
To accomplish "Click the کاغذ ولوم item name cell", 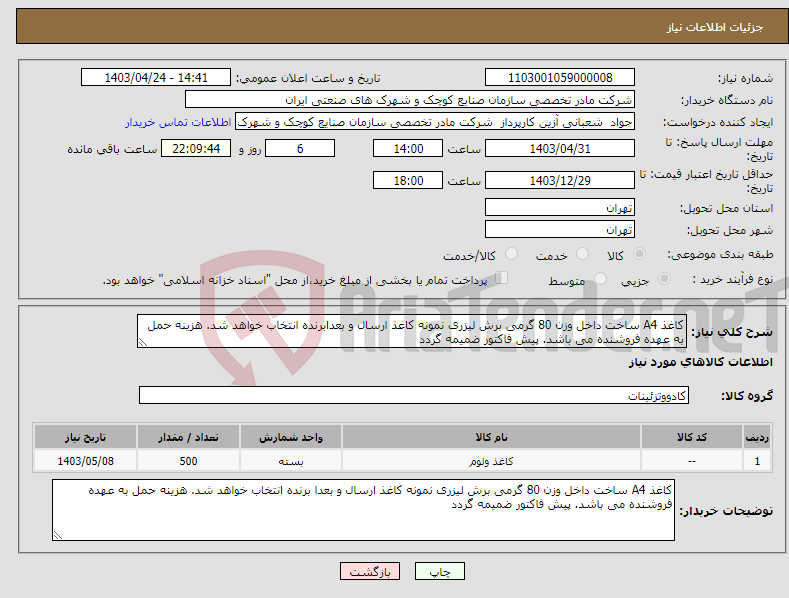I will tap(491, 461).
